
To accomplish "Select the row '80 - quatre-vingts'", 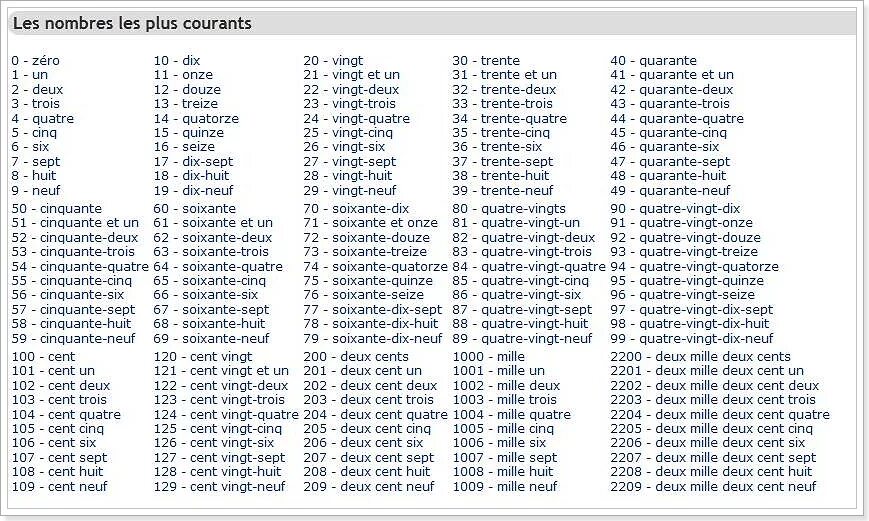I will [x=509, y=208].
